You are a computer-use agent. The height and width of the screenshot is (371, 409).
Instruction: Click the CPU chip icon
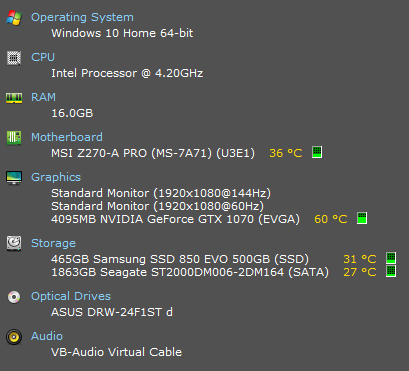point(14,58)
